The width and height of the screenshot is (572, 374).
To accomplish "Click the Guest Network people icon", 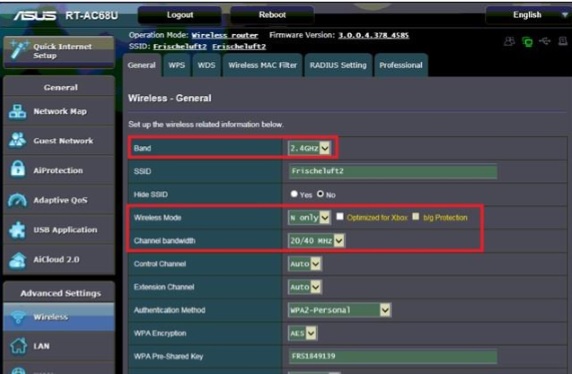I will click(x=18, y=140).
